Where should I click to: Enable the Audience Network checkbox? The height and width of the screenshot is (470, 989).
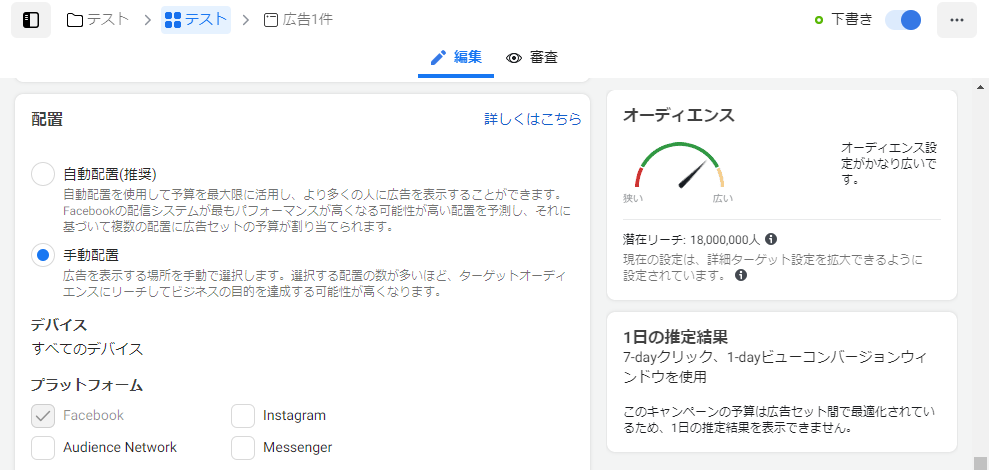43,448
